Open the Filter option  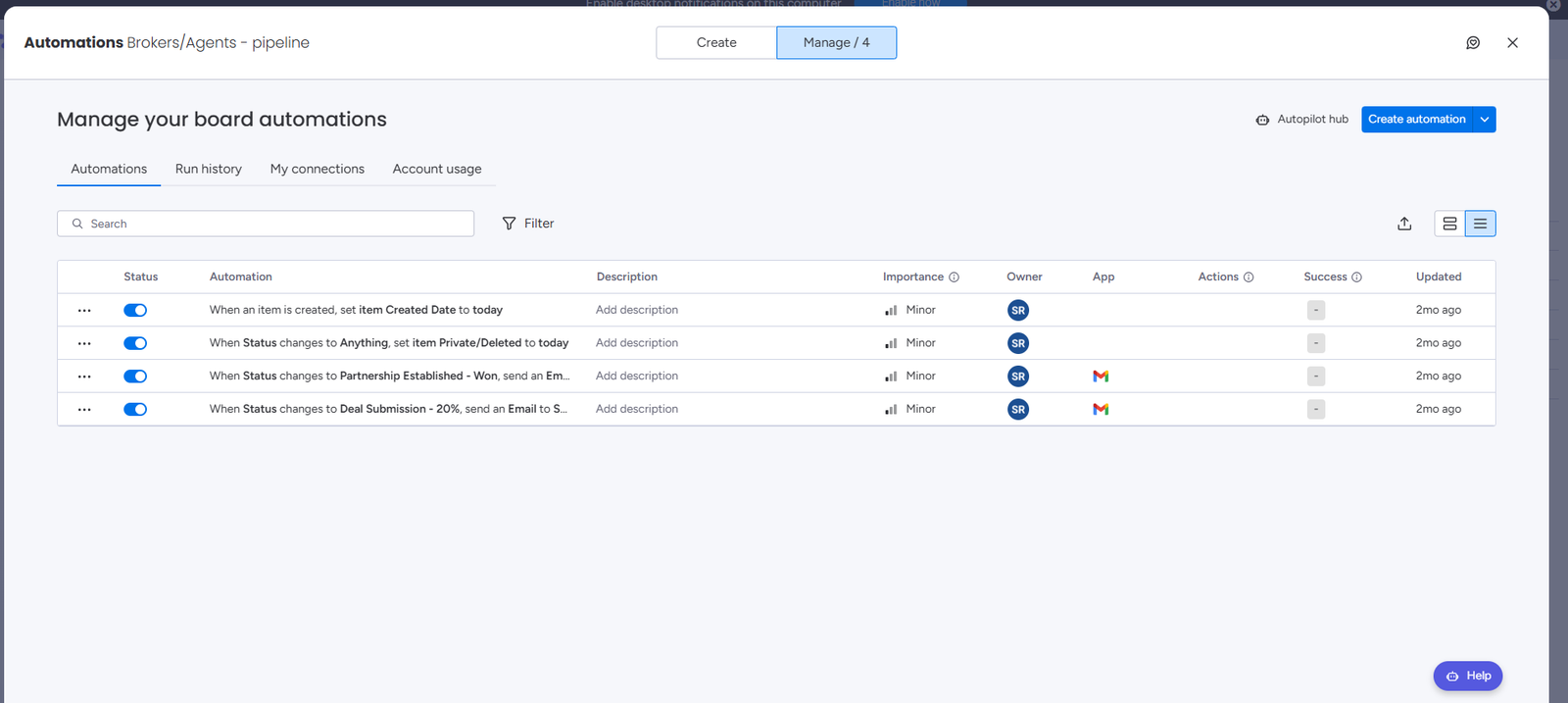coord(528,224)
